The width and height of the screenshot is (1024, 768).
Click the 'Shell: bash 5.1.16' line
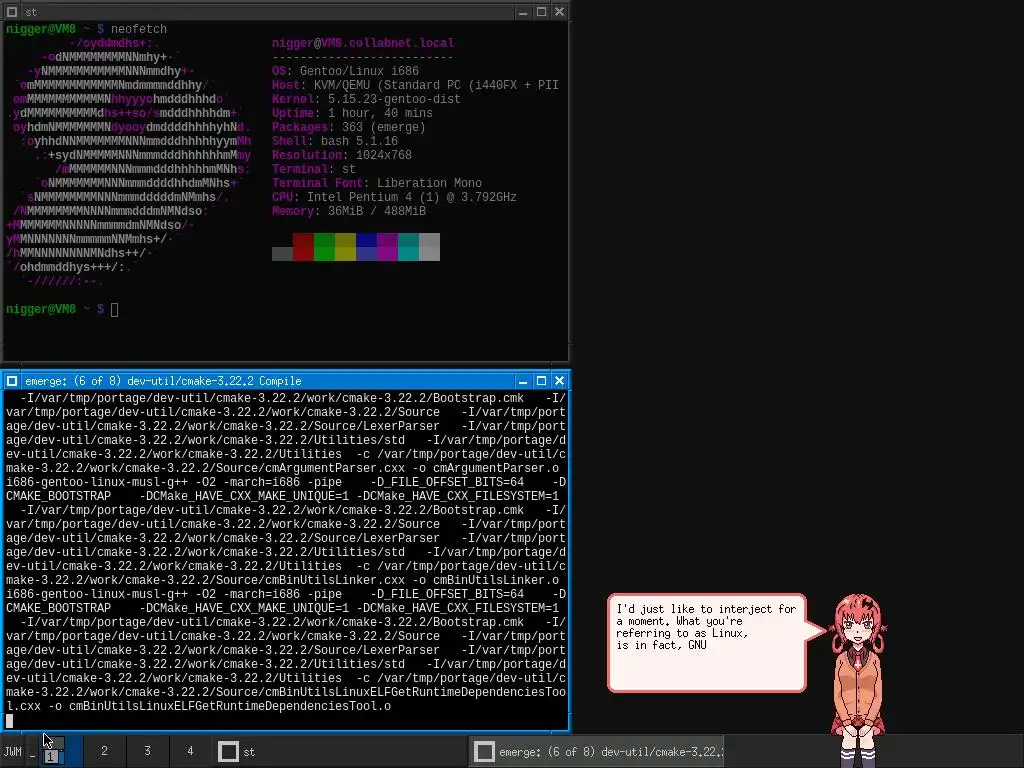[x=335, y=141]
